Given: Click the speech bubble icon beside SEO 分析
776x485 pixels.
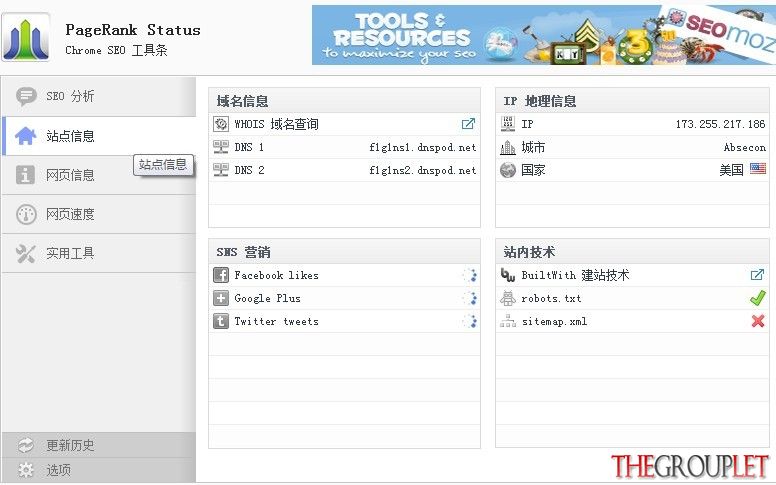Looking at the screenshot, I should tap(26, 97).
